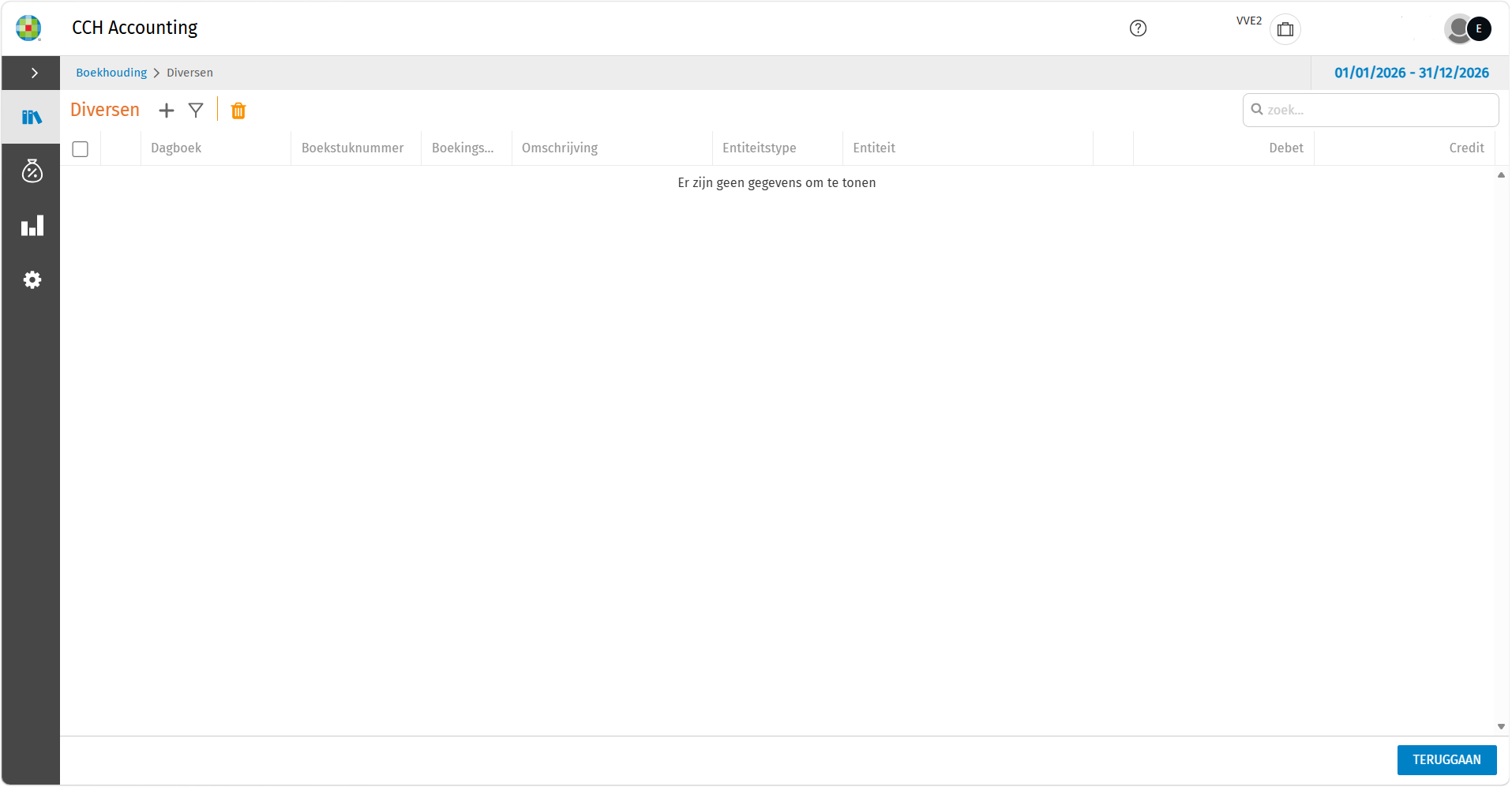Sort by Debet column header
1512x787 pixels.
coord(1285,148)
